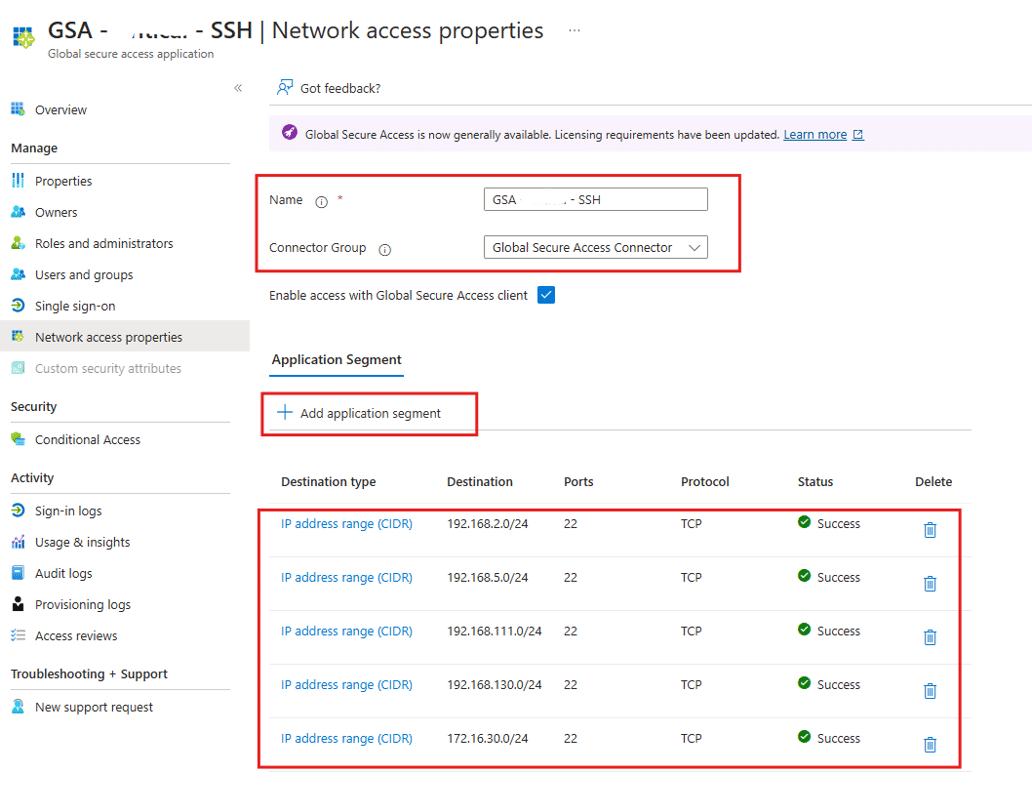Viewport: 1032px width, 793px height.
Task: Expand the Connector Group dropdown
Action: click(x=596, y=247)
